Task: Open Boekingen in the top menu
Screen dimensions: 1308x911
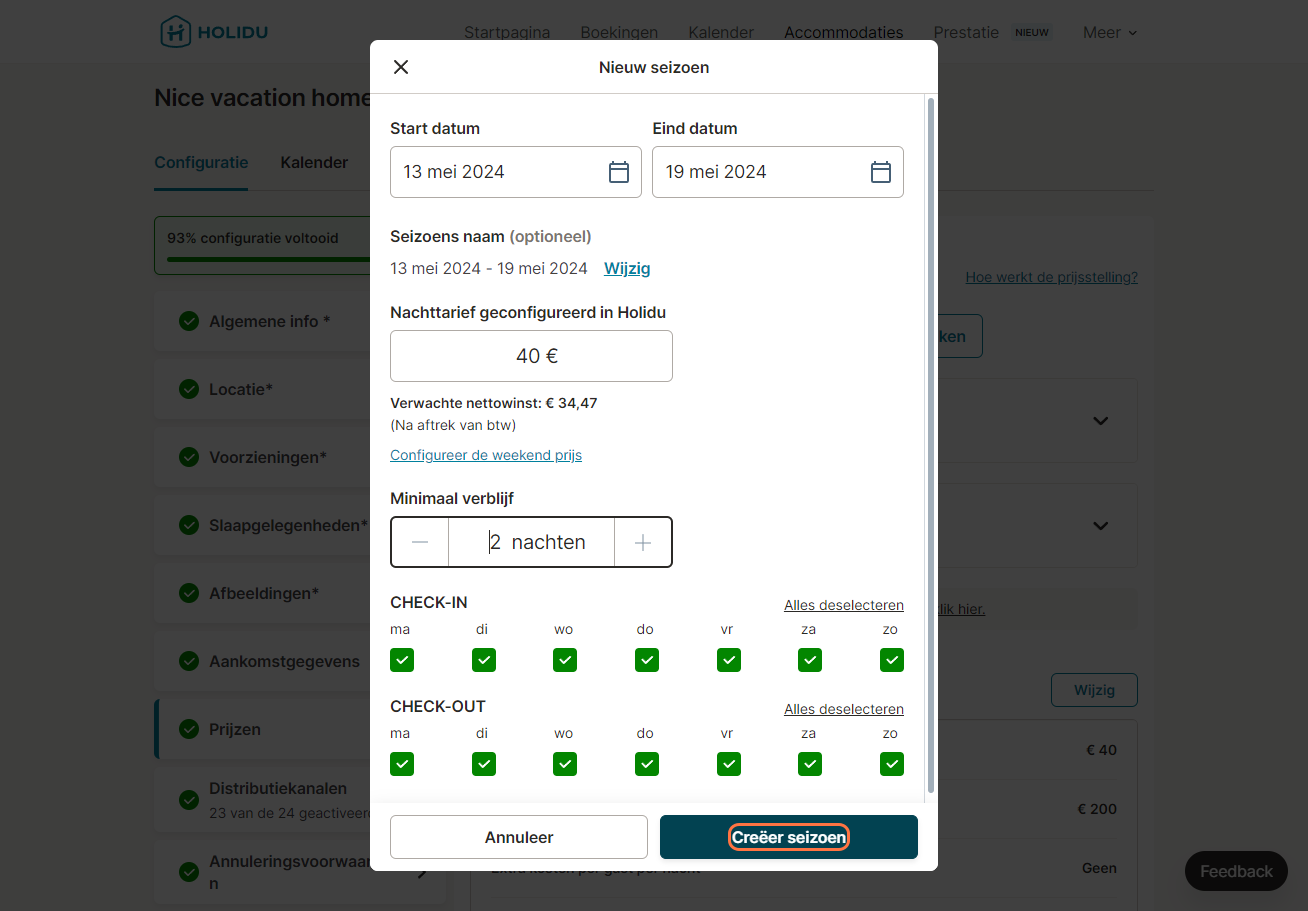Action: pyautogui.click(x=619, y=32)
